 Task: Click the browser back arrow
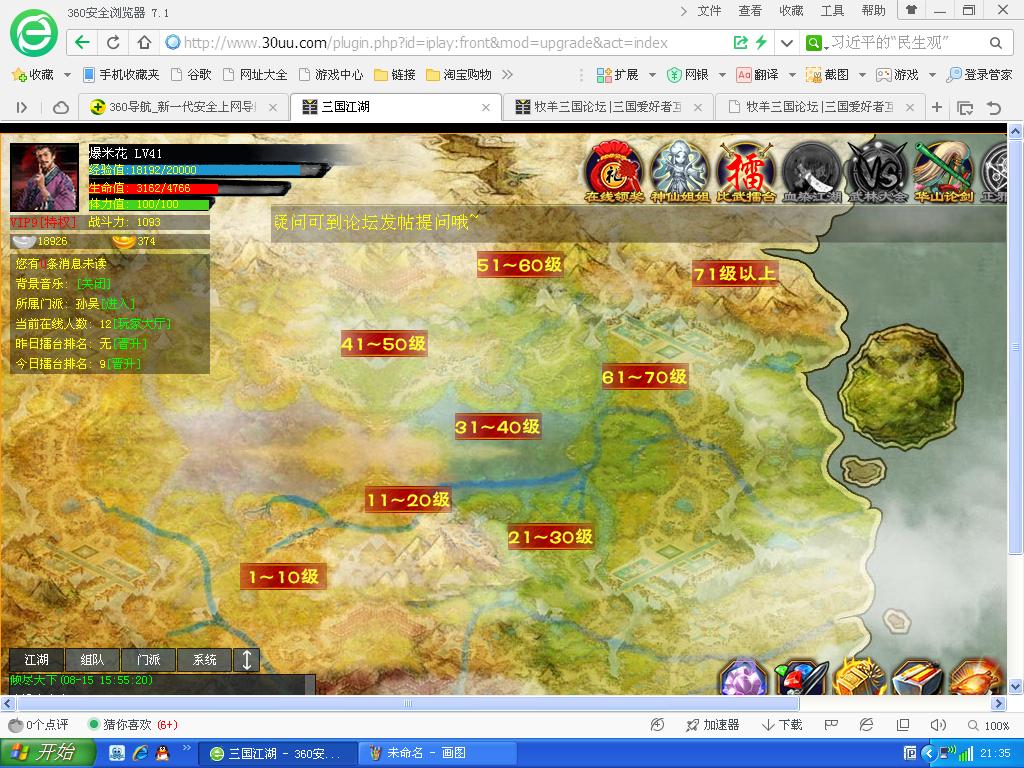point(82,42)
